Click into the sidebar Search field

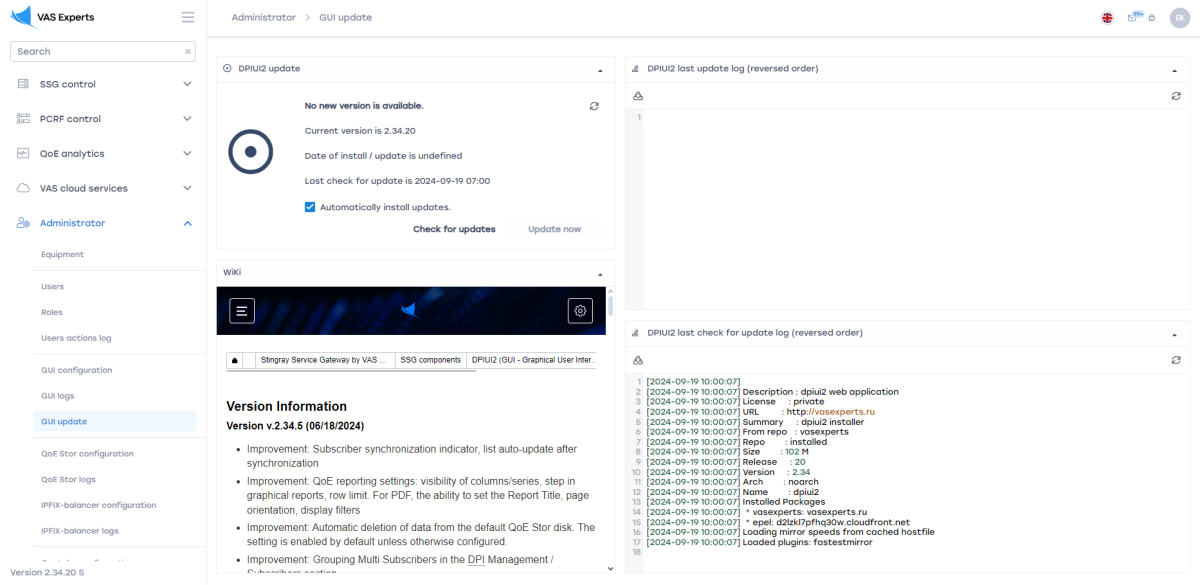97,51
